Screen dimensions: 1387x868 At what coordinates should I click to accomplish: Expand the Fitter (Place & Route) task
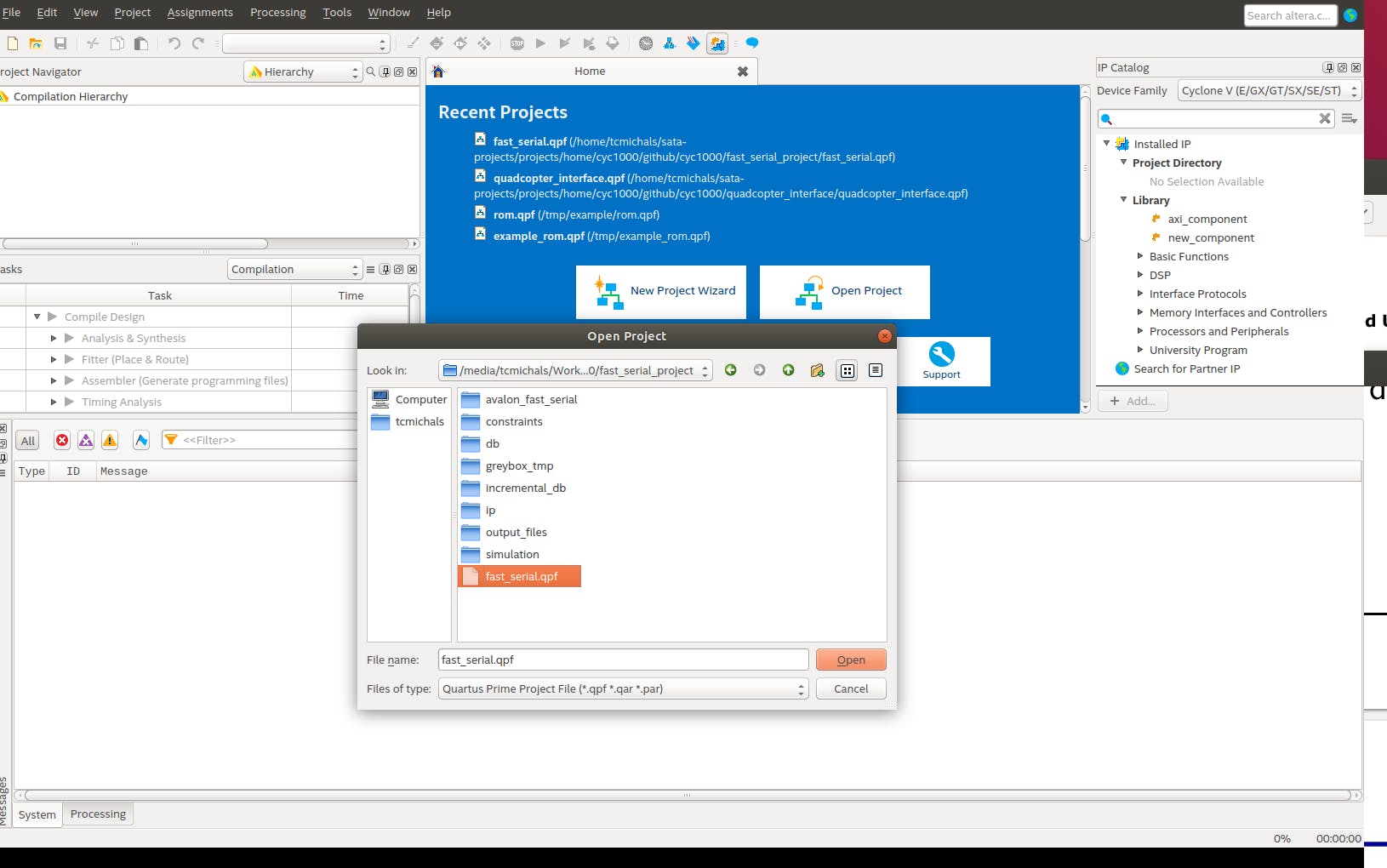[54, 359]
